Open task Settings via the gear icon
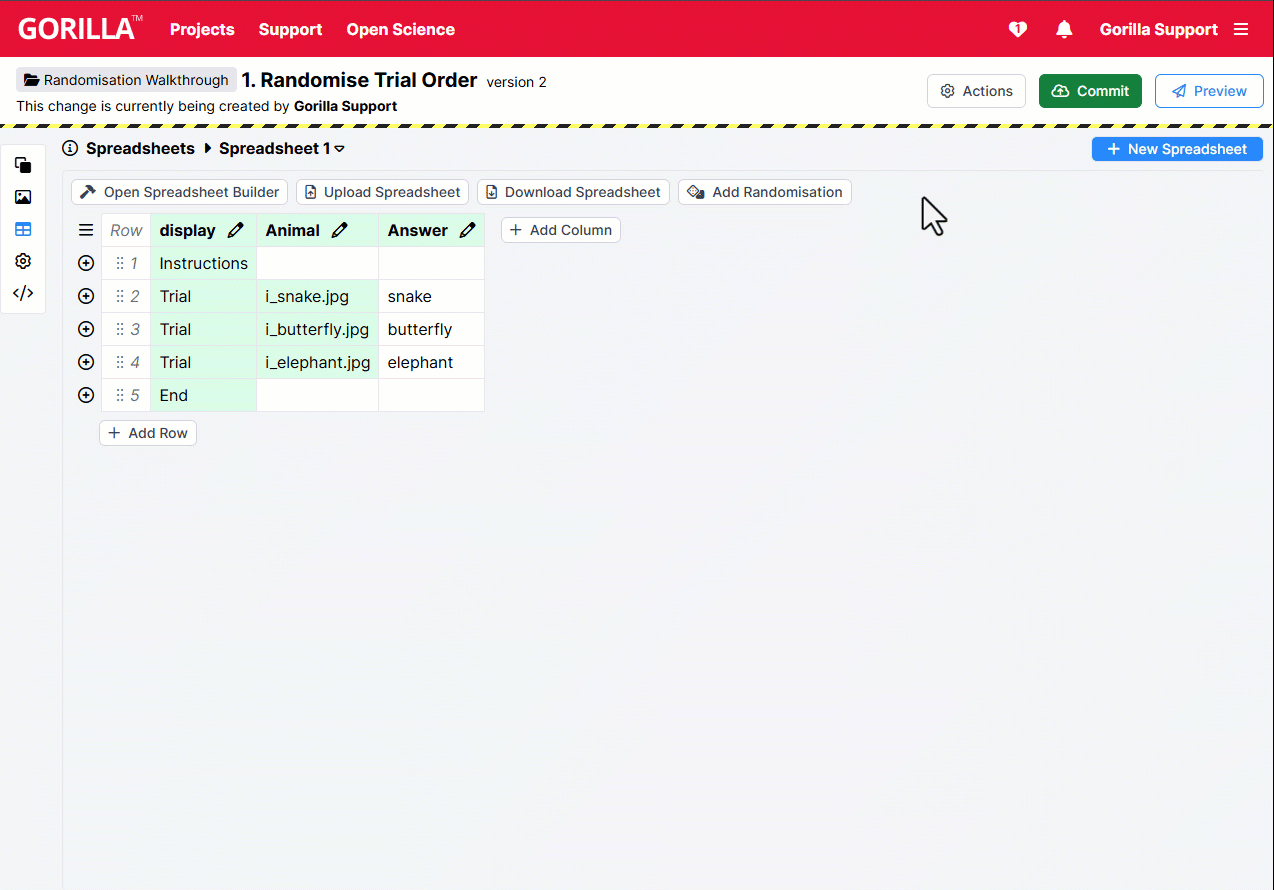This screenshot has width=1274, height=890. click(x=23, y=261)
